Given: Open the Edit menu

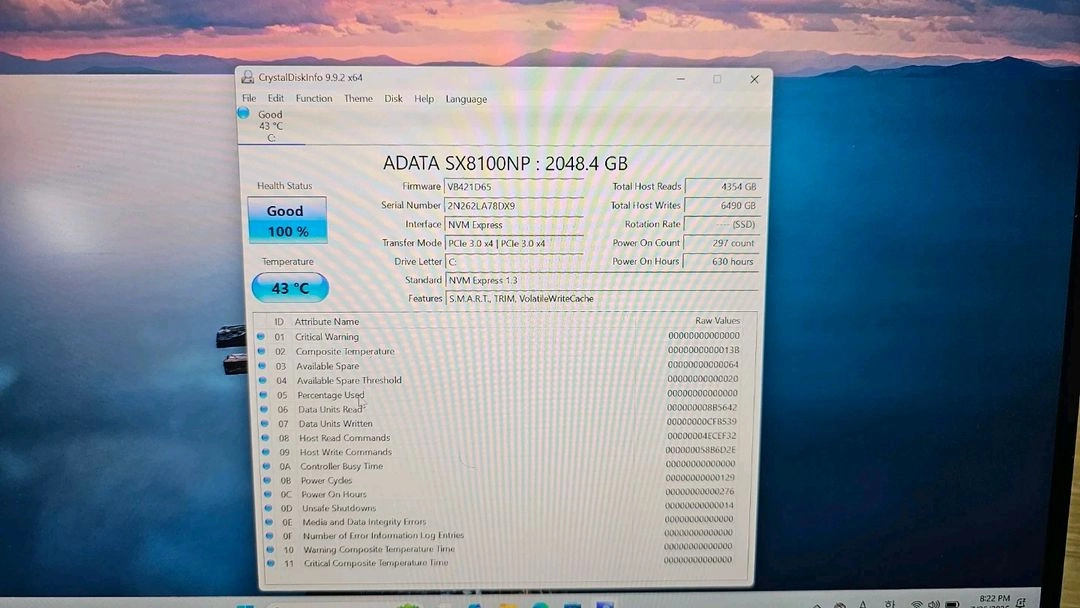Looking at the screenshot, I should 276,98.
